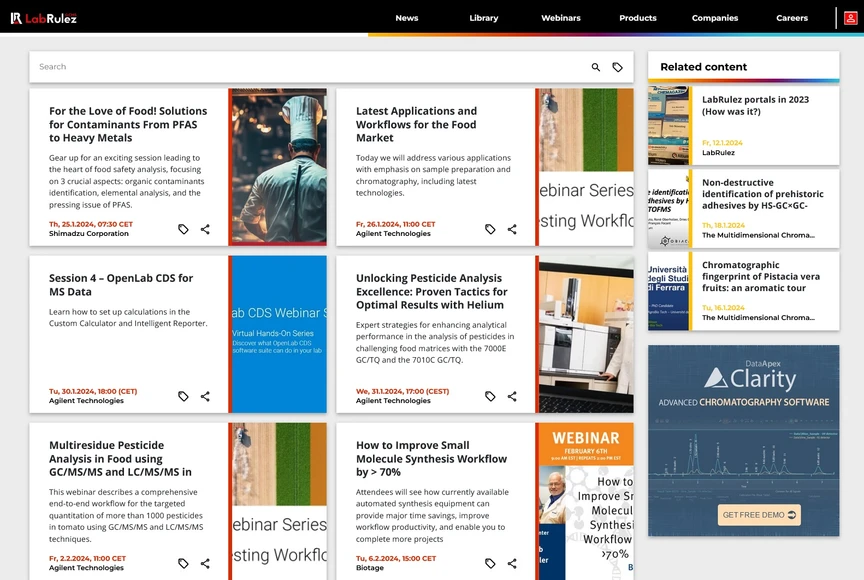Screen dimensions: 864x580
Task: Click date Tu, 30.1.2024, 18:00 (CET)
Action: click(93, 391)
